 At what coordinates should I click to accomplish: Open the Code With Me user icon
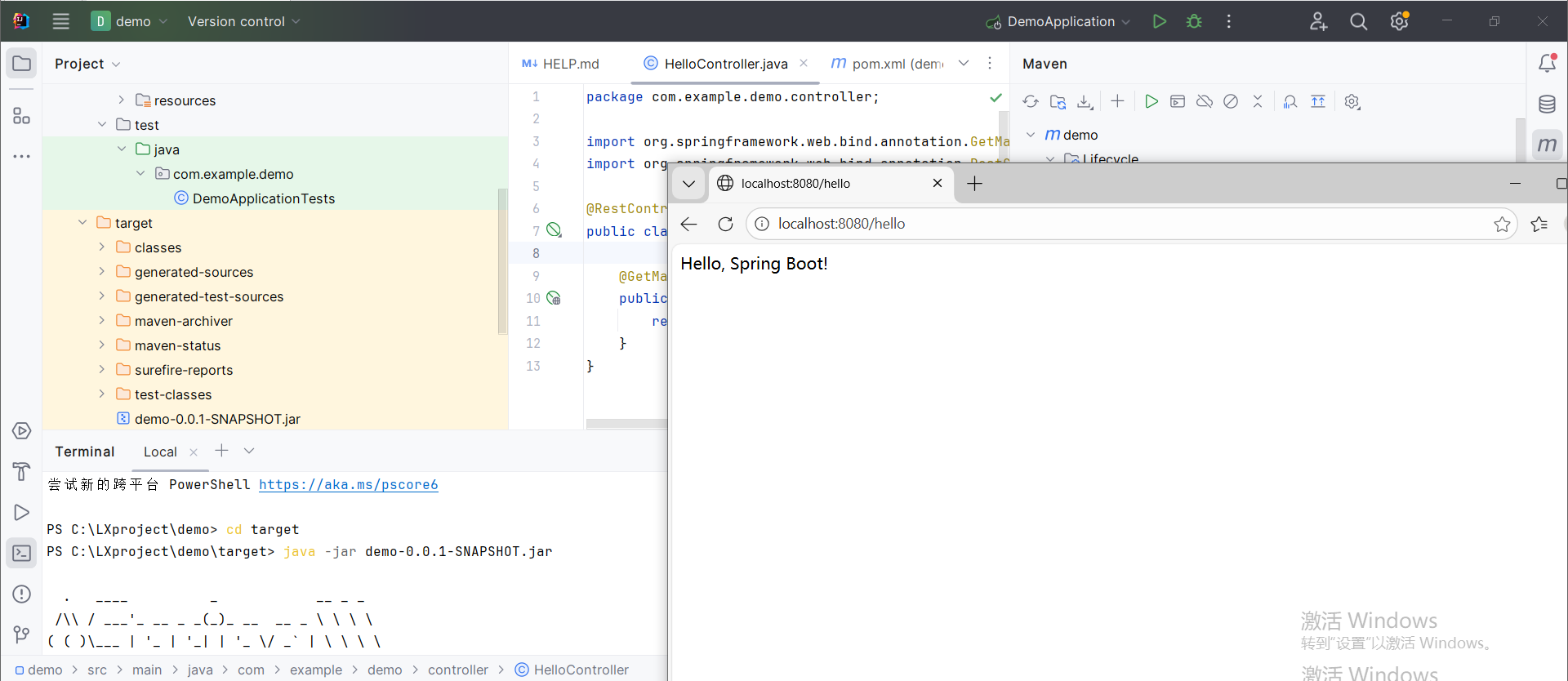click(1318, 21)
